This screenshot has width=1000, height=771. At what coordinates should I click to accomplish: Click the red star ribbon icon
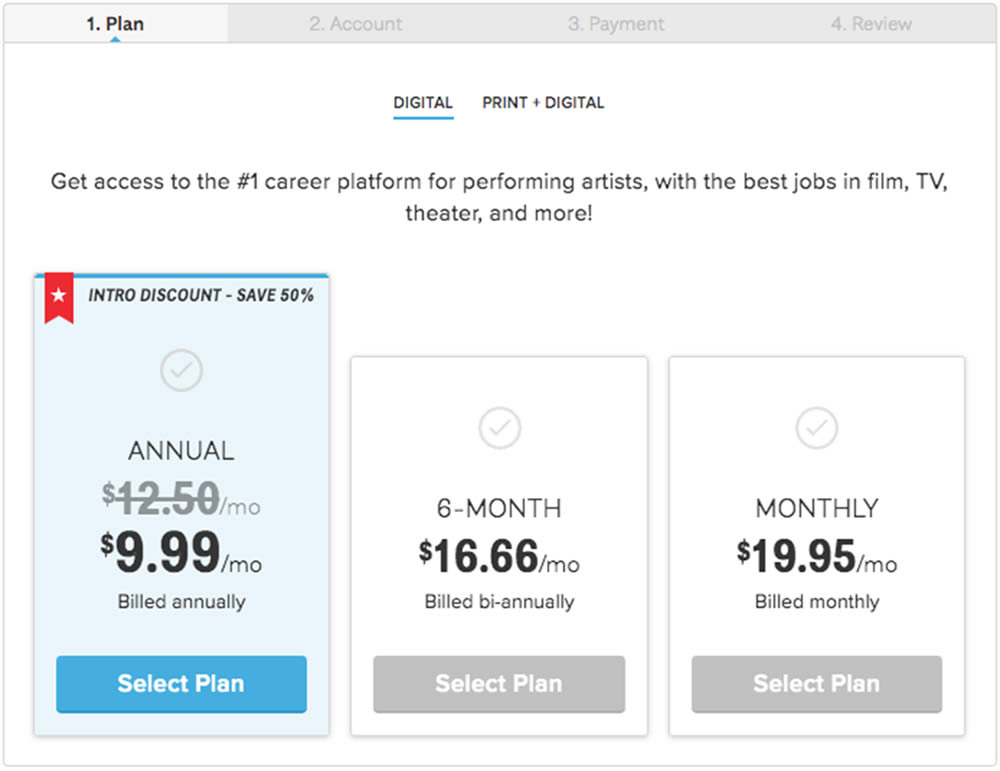pos(59,298)
